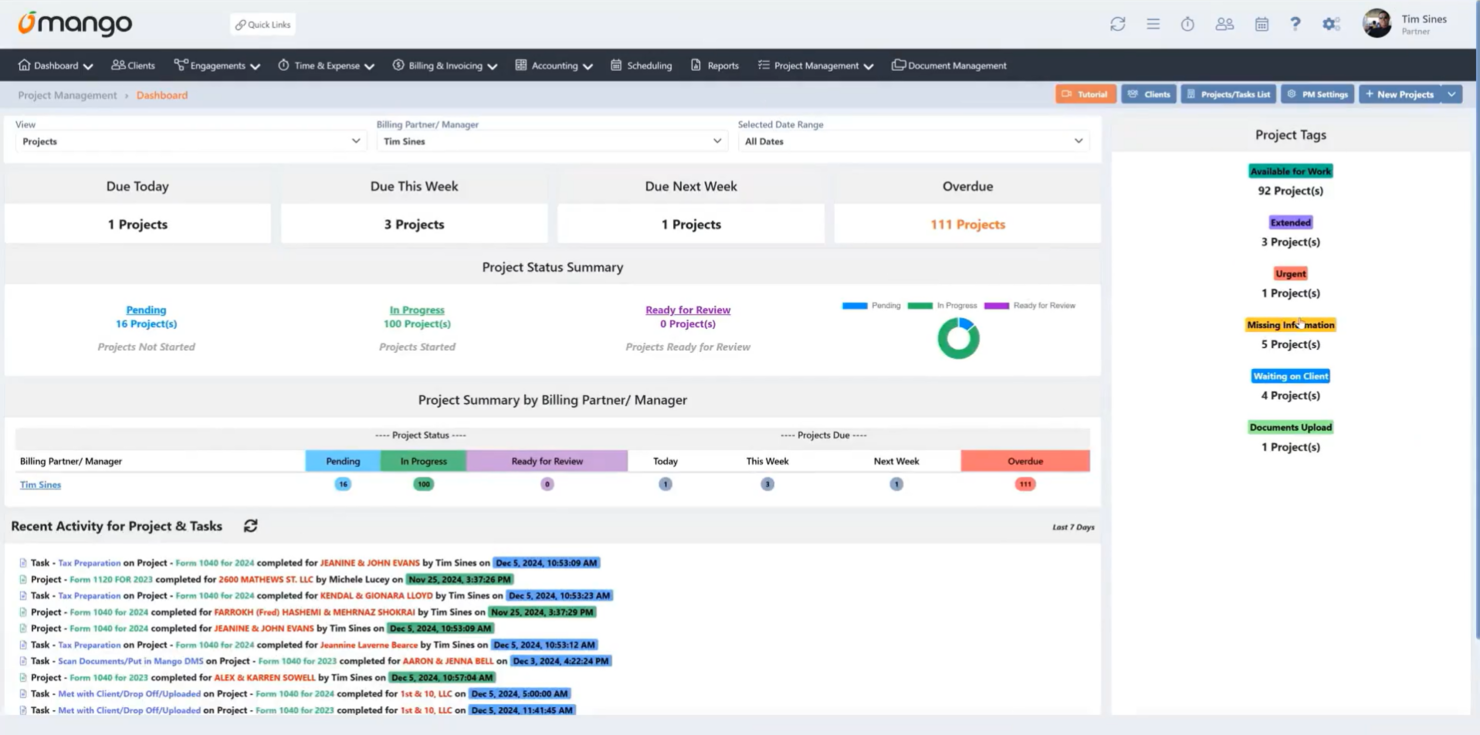Click the Pending 16 Project(s) link
Image resolution: width=1480 pixels, height=735 pixels.
[x=146, y=310]
